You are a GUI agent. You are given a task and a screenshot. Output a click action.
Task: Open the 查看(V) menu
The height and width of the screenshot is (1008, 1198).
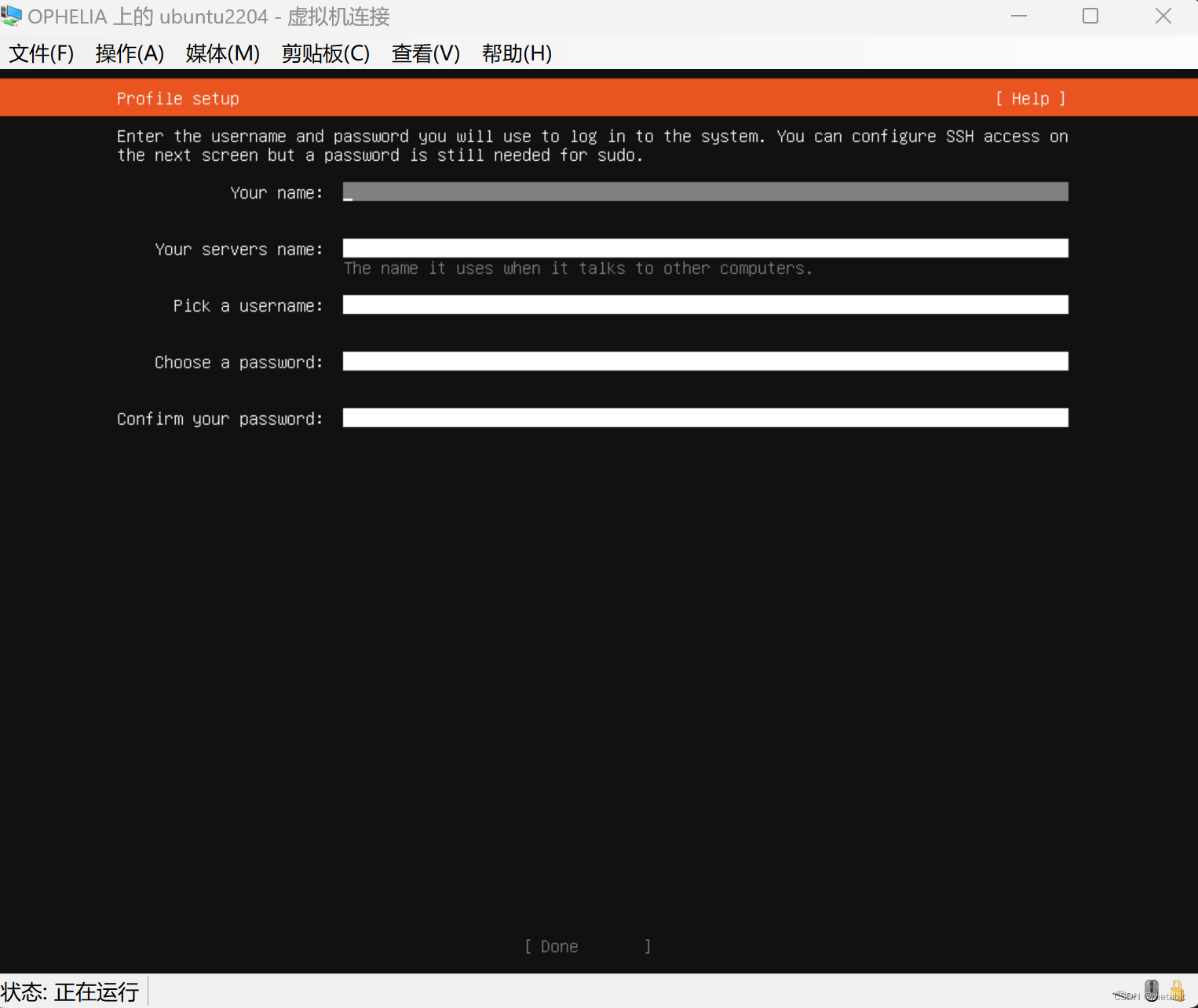pyautogui.click(x=426, y=53)
